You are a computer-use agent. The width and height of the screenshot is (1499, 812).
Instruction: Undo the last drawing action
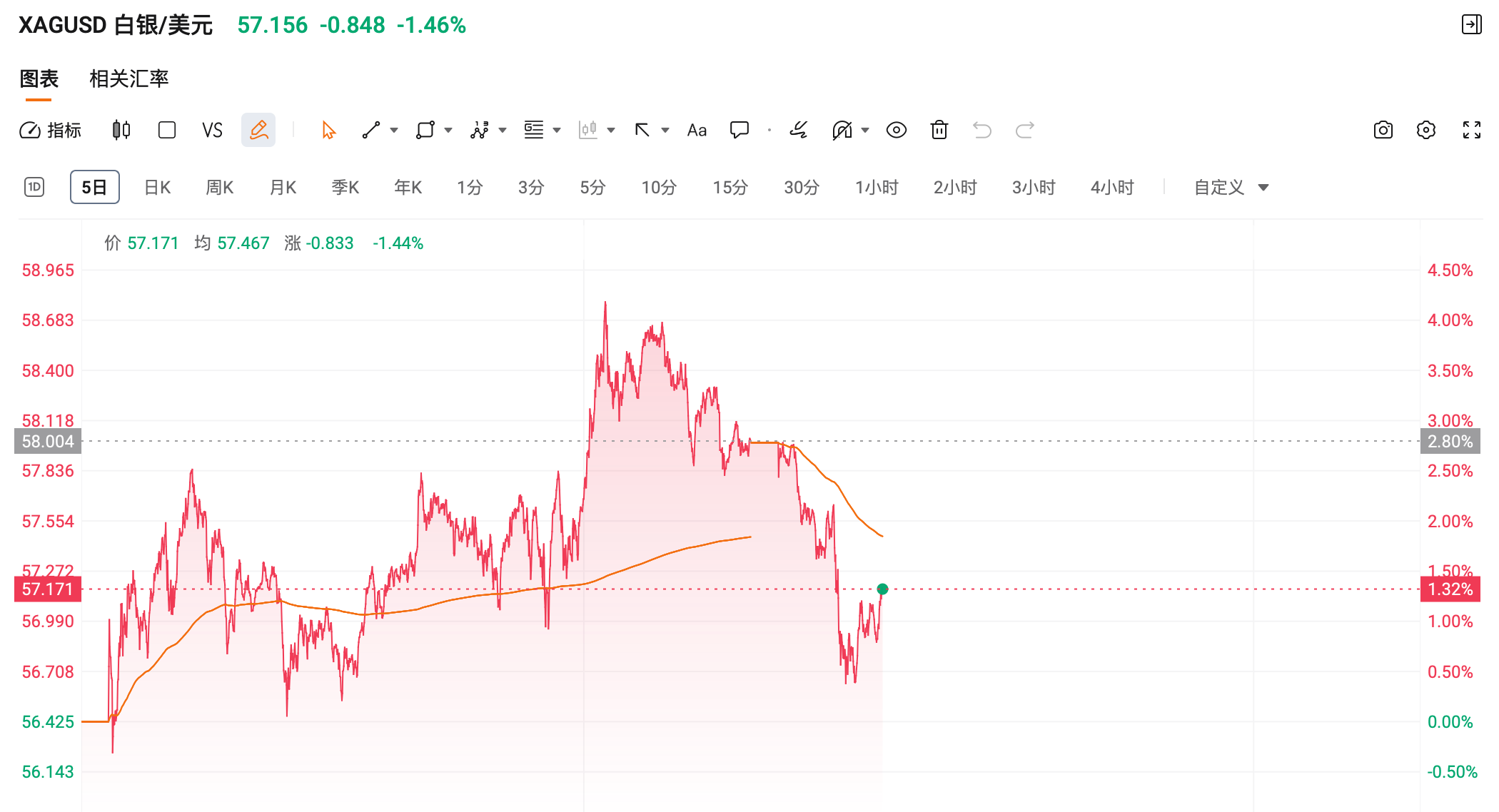point(982,130)
